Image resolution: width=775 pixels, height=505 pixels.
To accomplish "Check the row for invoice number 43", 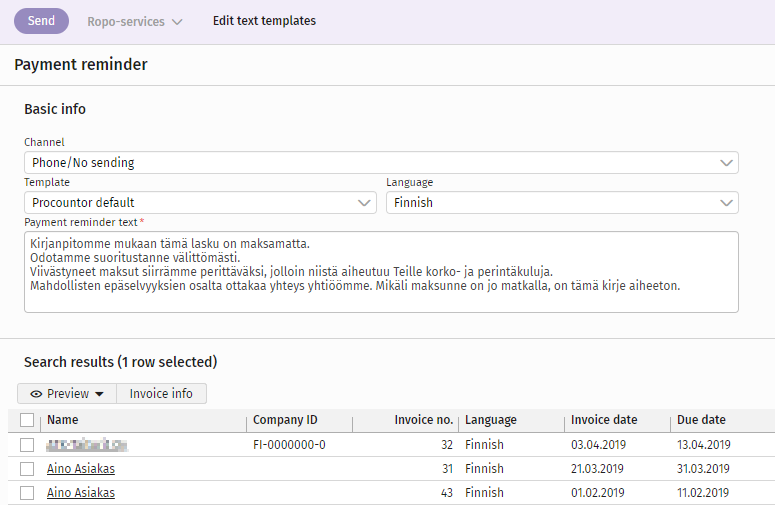I will pos(27,493).
